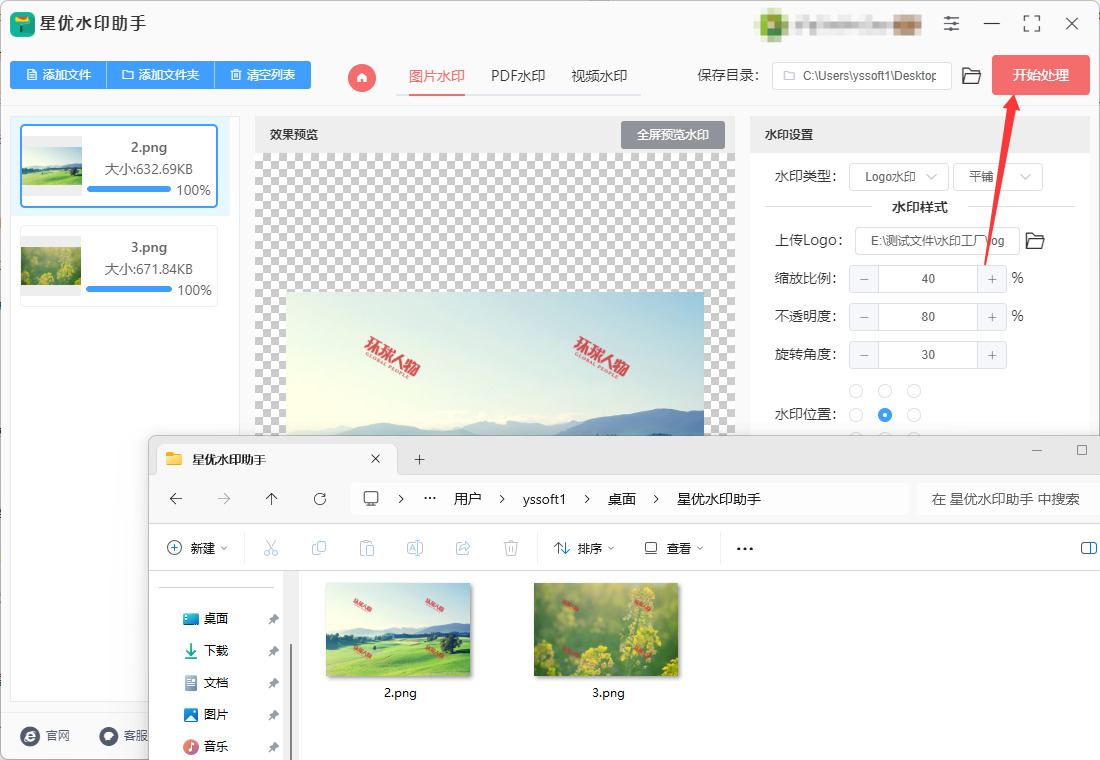
Task: Open the settings sliders icon in title bar
Action: pyautogui.click(x=951, y=24)
